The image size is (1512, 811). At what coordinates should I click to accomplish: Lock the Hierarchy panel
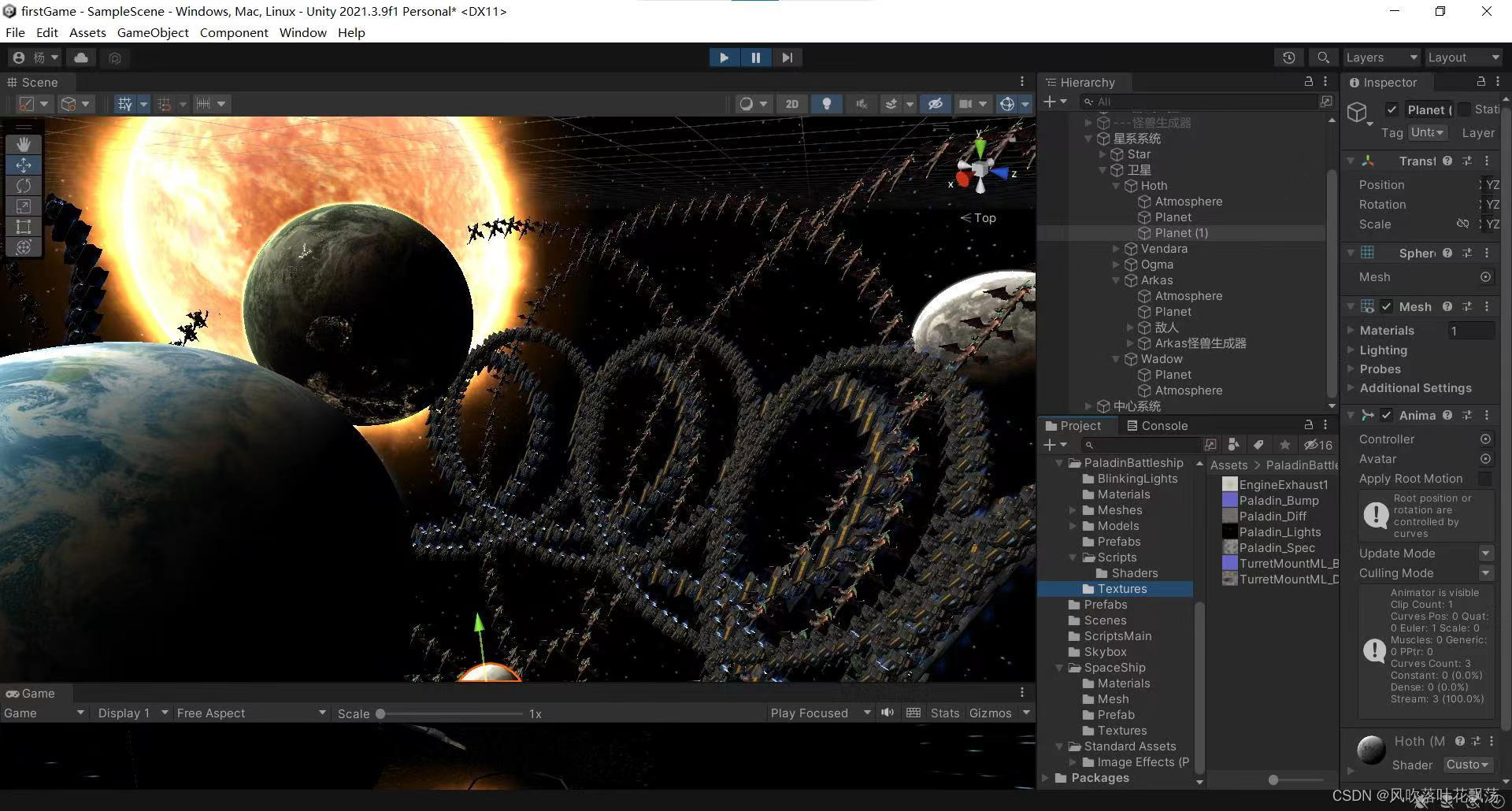pos(1309,82)
